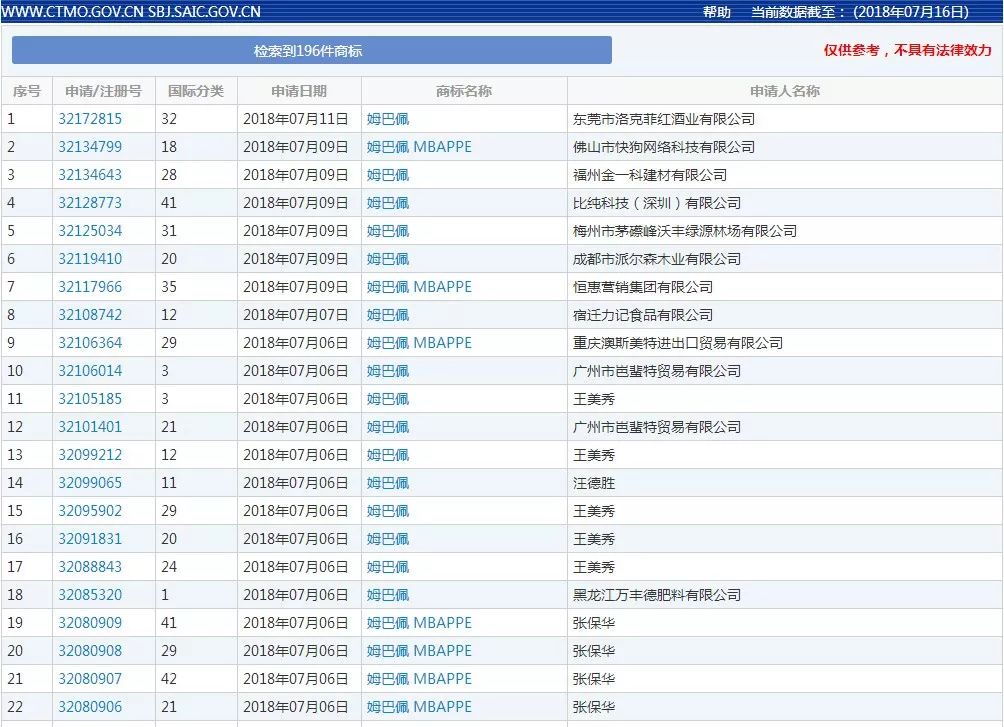Screen dimensions: 1004x727
Task: Open the 帮助 help link
Action: [716, 12]
